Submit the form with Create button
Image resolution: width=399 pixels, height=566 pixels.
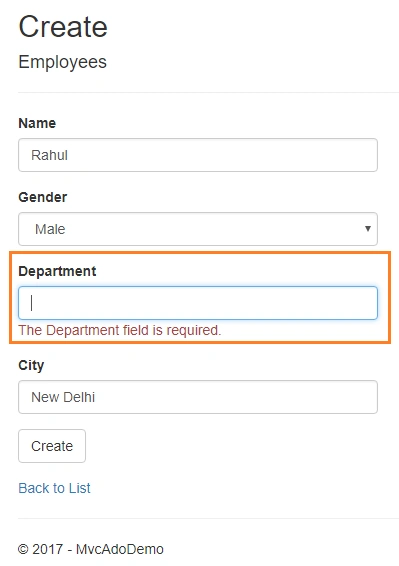52,446
